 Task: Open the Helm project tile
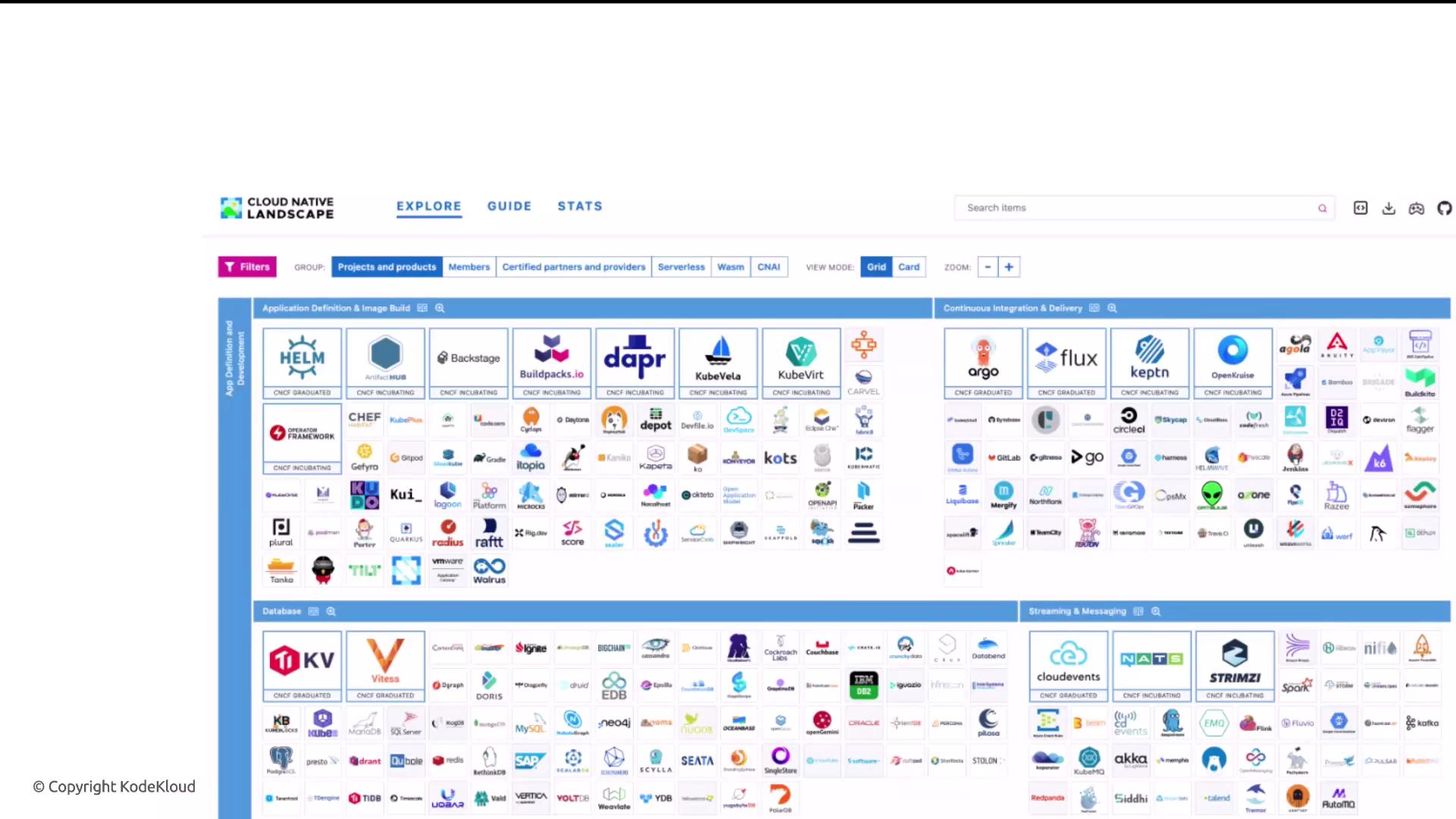pos(302,363)
